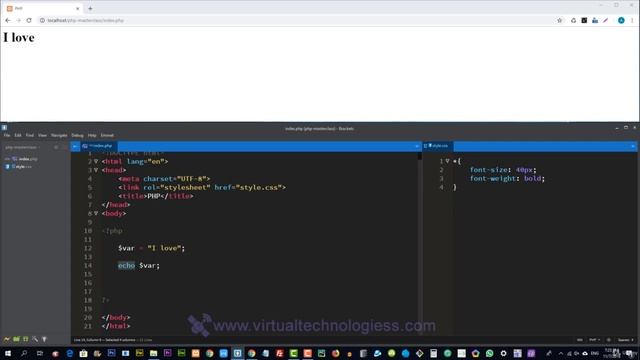Click the green Extension Manager icon
Viewport: 640px width, 360px height.
(x=16, y=340)
